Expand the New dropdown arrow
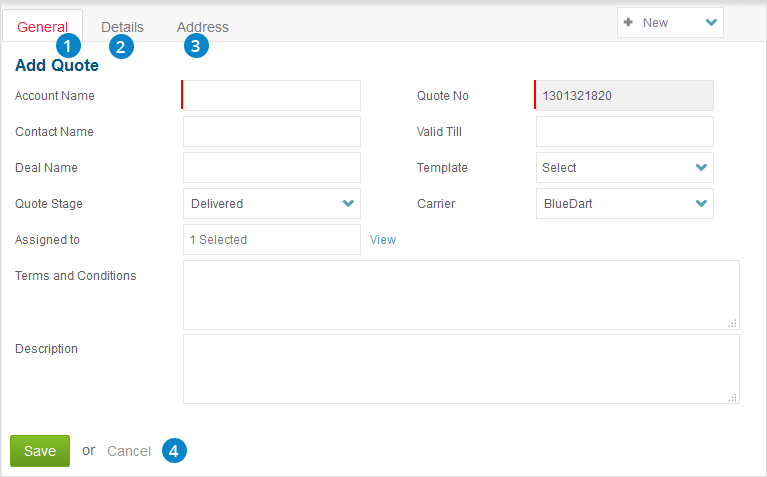 pos(711,23)
